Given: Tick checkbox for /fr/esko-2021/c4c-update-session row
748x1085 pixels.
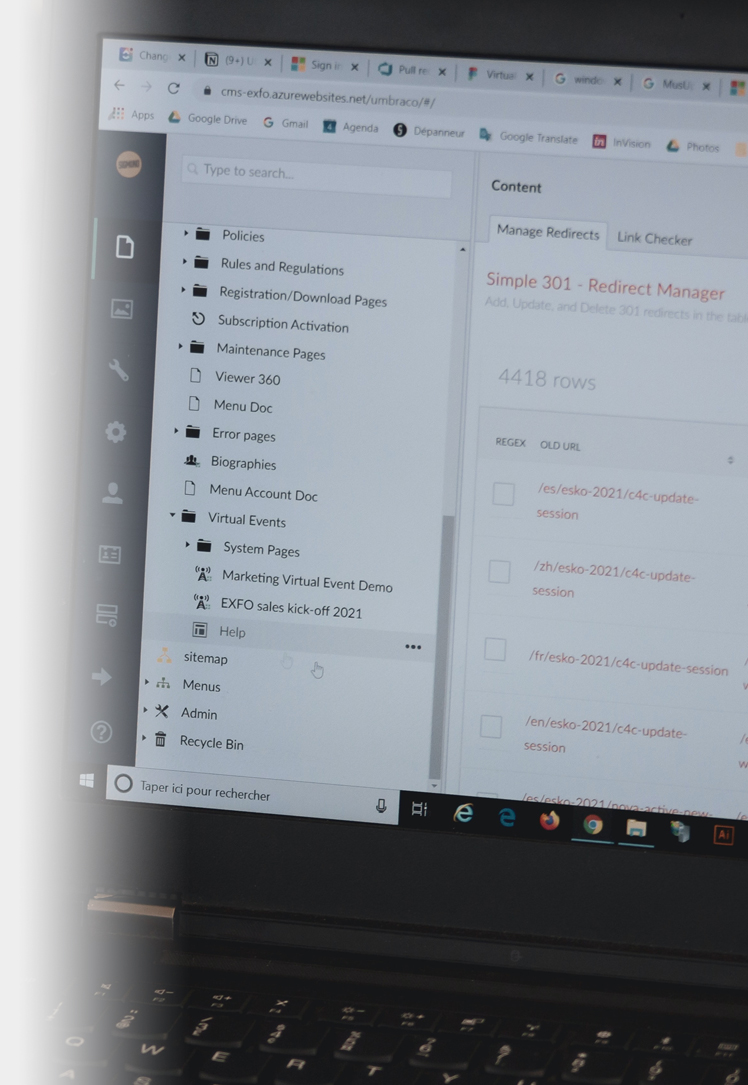Looking at the screenshot, I should point(495,649).
